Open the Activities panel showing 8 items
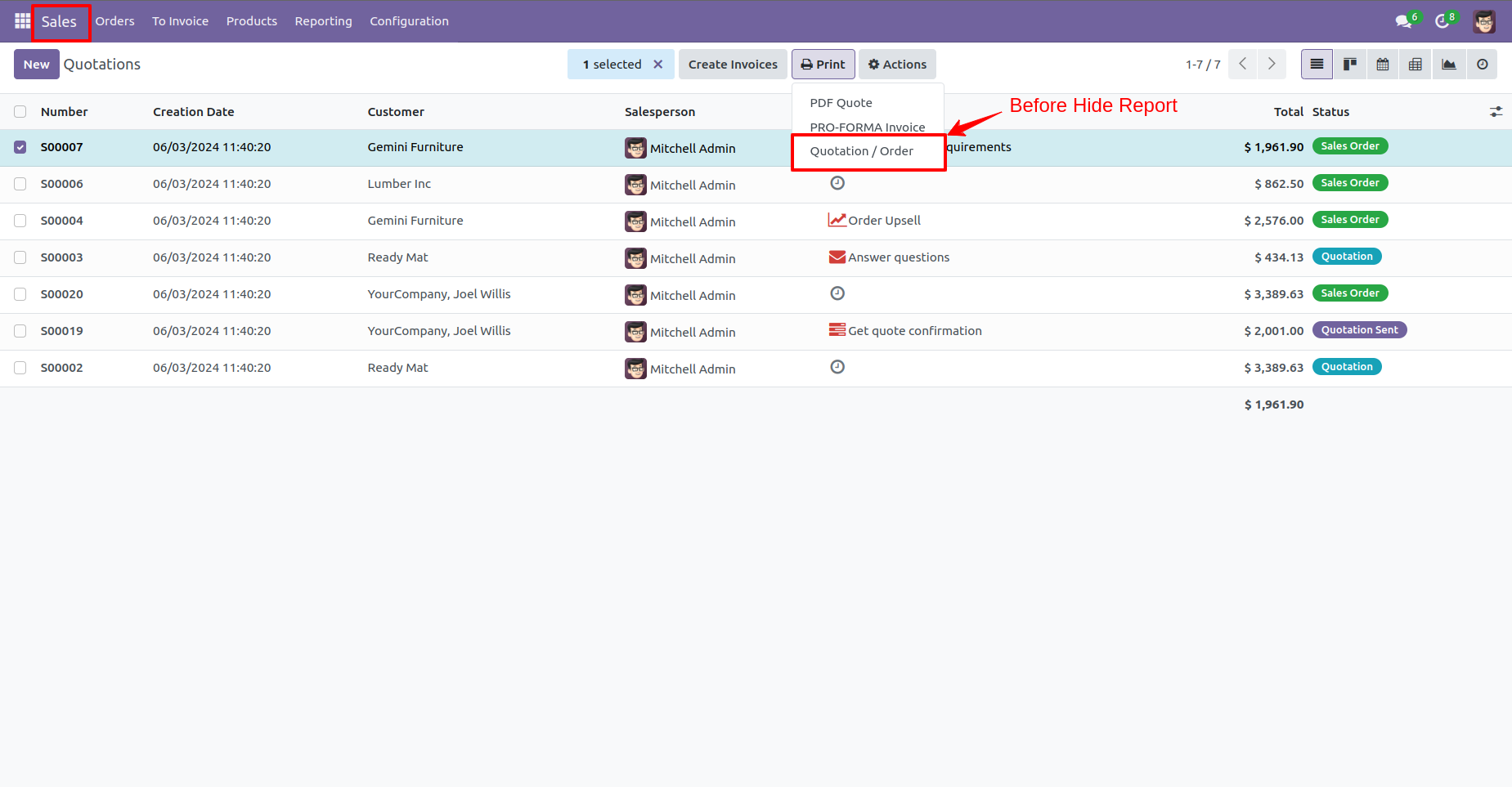1512x787 pixels. 1442,20
